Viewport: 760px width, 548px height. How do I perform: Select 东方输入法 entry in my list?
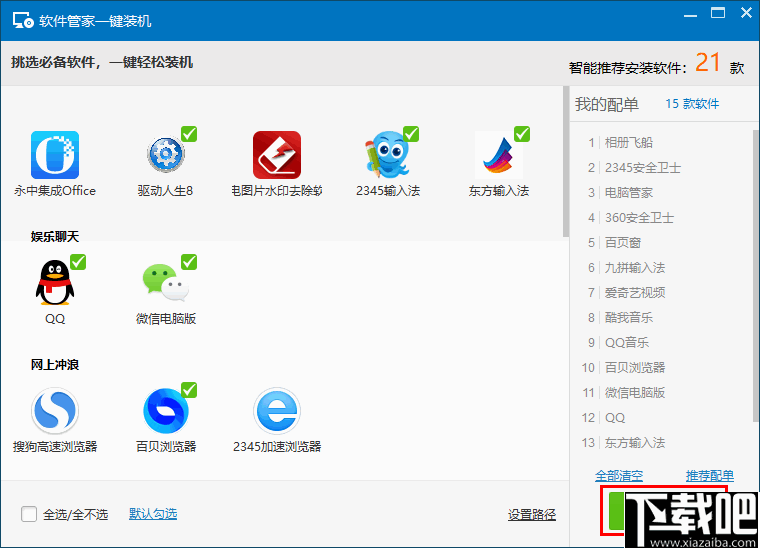pos(635,443)
